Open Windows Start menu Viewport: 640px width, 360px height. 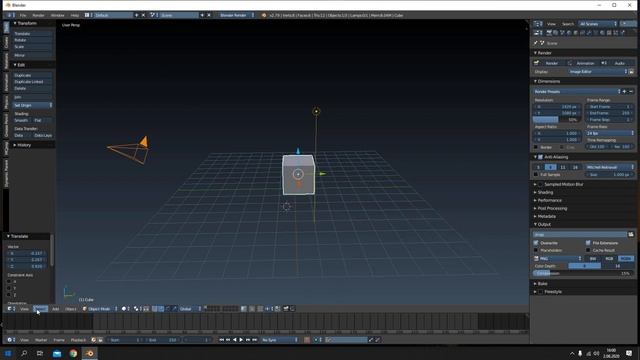pyautogui.click(x=8, y=353)
